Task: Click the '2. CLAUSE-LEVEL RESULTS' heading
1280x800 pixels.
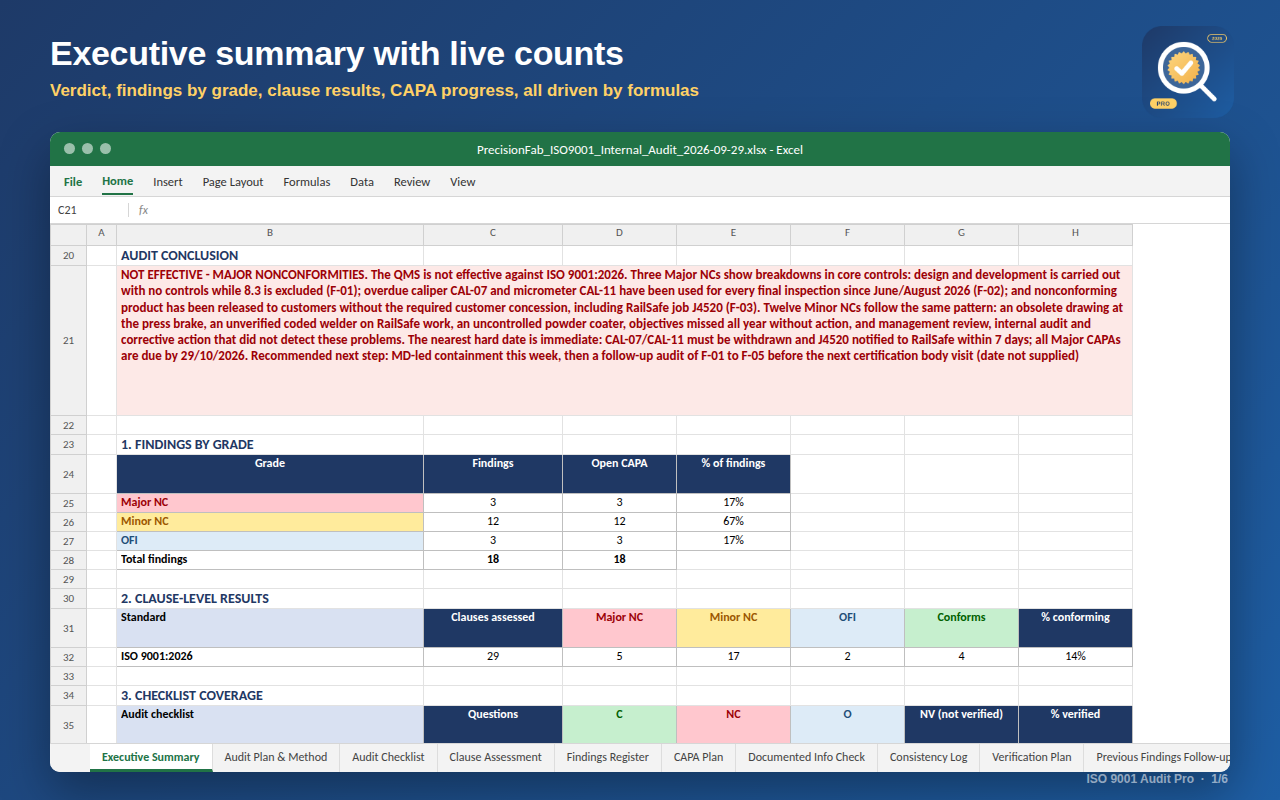Action: click(270, 599)
